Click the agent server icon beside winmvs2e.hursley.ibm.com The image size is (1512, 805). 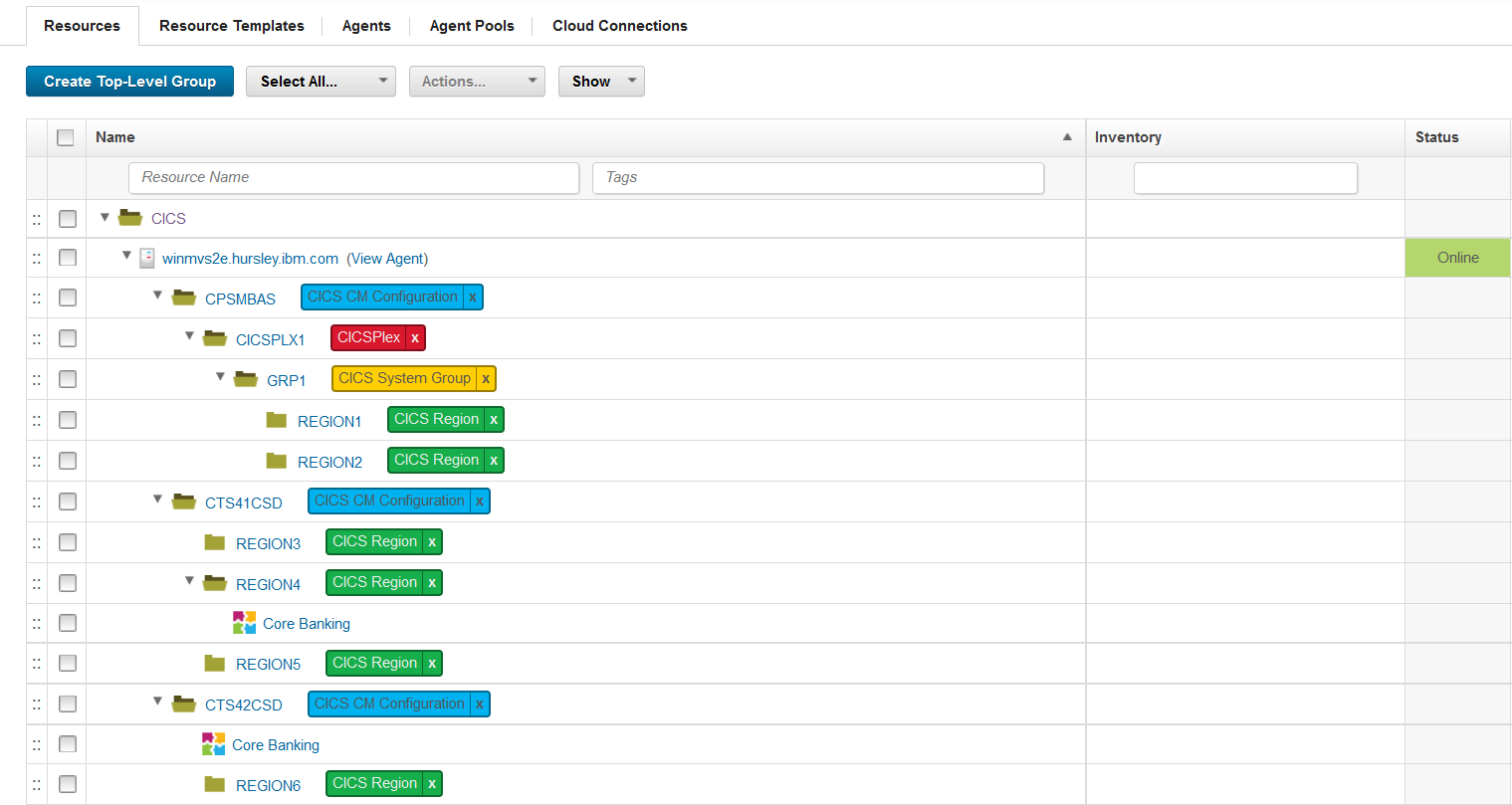[x=147, y=259]
